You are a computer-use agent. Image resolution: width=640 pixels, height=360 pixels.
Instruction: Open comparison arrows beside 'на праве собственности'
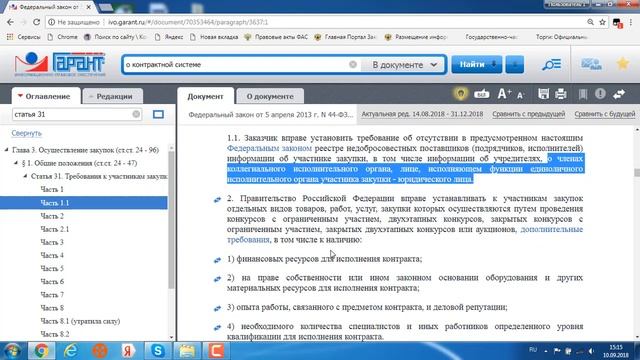(217, 279)
